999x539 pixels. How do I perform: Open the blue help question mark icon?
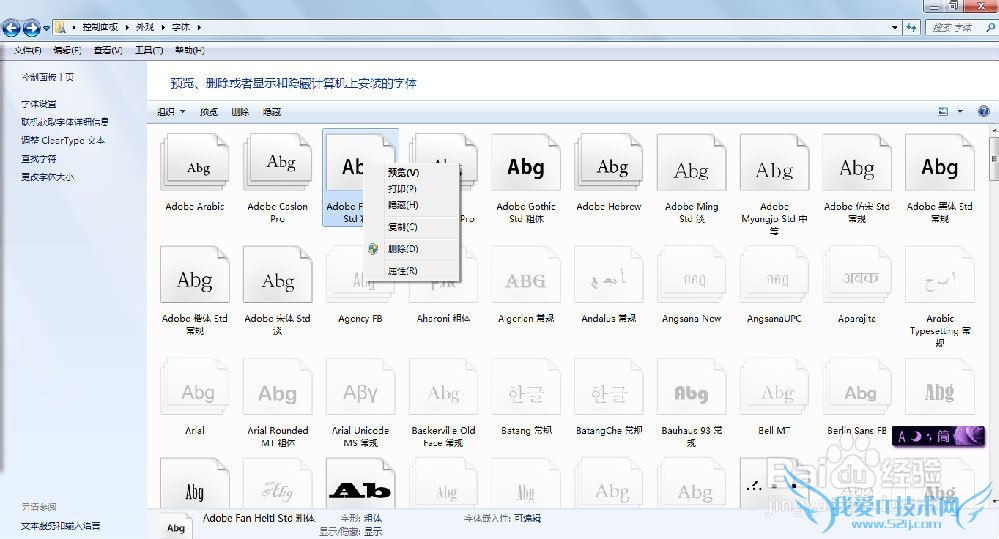point(983,111)
